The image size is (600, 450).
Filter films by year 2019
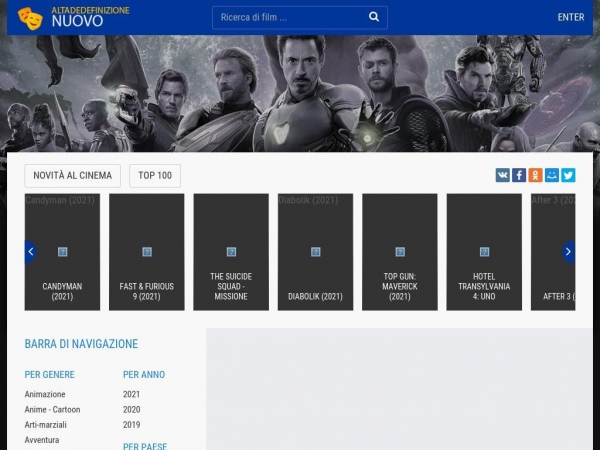coord(132,425)
